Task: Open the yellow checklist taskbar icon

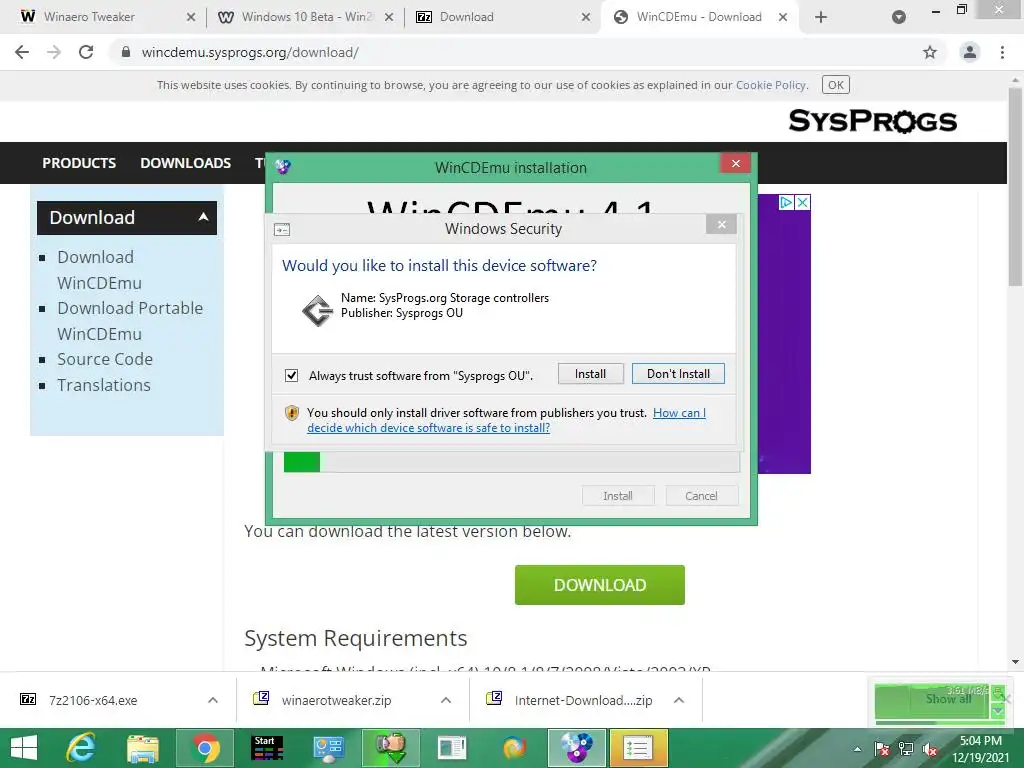Action: 638,748
